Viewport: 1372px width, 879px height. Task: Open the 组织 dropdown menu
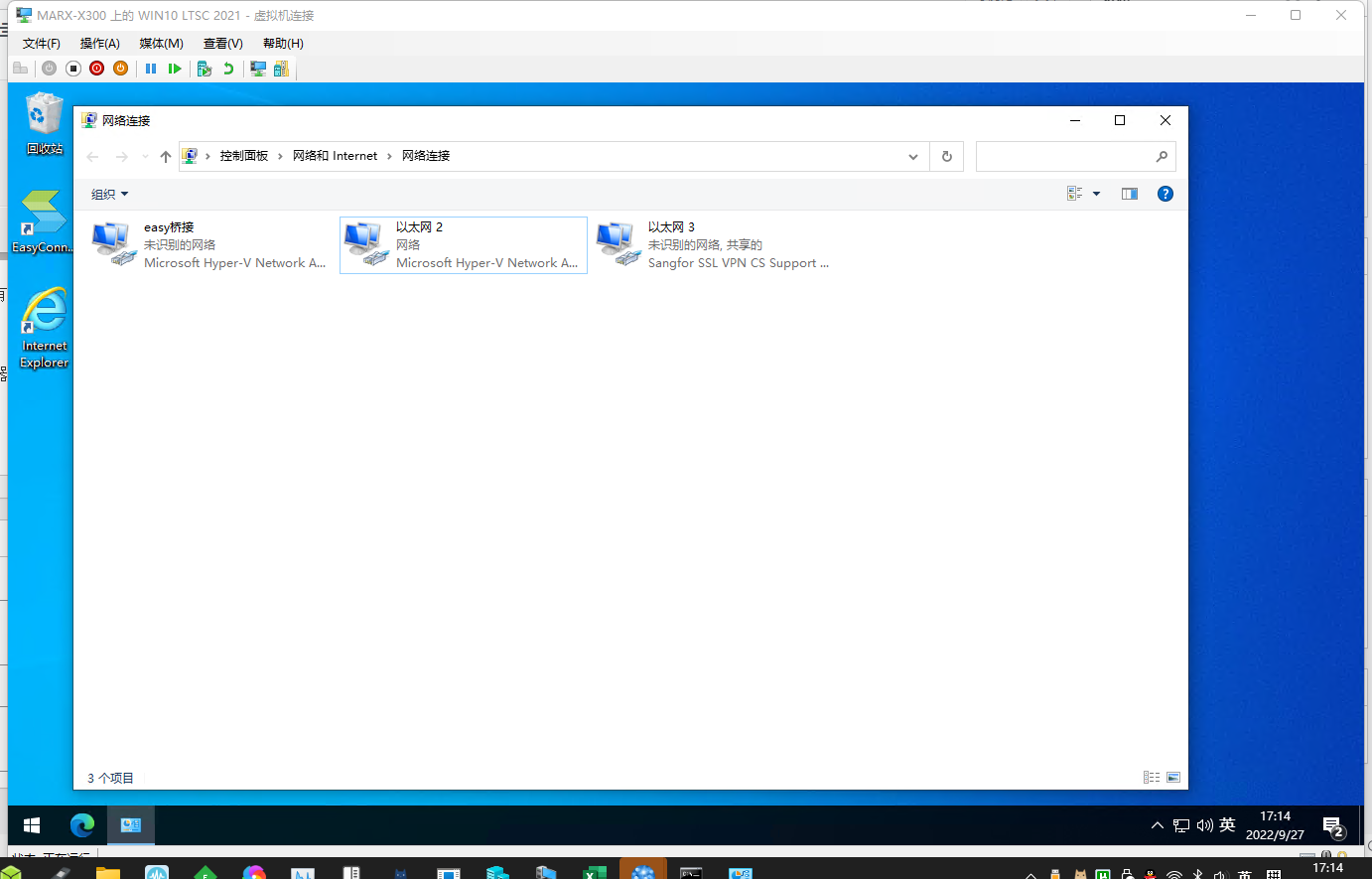point(109,195)
